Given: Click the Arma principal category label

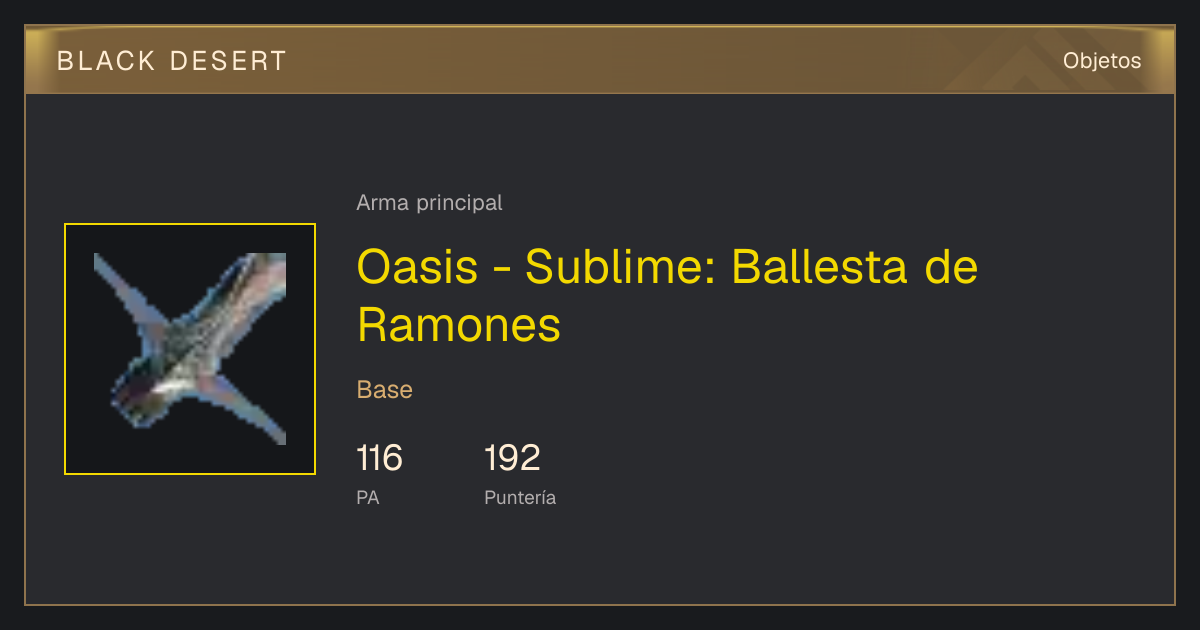Looking at the screenshot, I should click(x=429, y=203).
